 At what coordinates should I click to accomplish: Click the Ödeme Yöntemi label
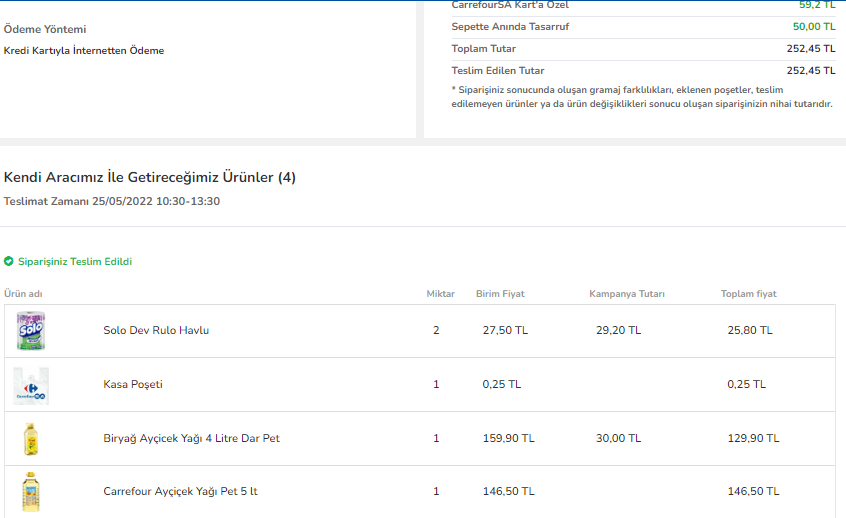(45, 29)
